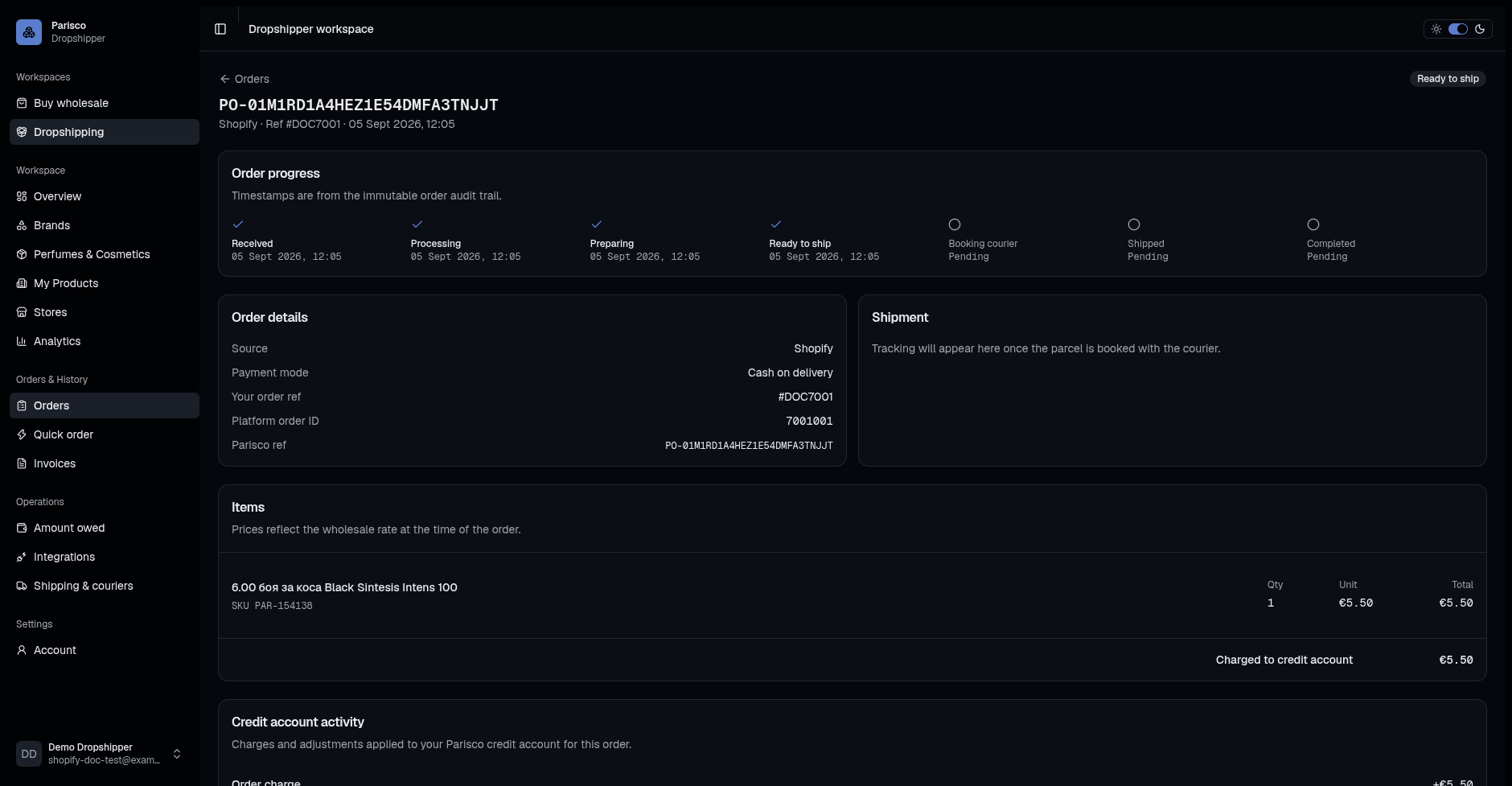Click the Shipping & couriers truck icon
Image resolution: width=1512 pixels, height=786 pixels.
click(x=22, y=586)
